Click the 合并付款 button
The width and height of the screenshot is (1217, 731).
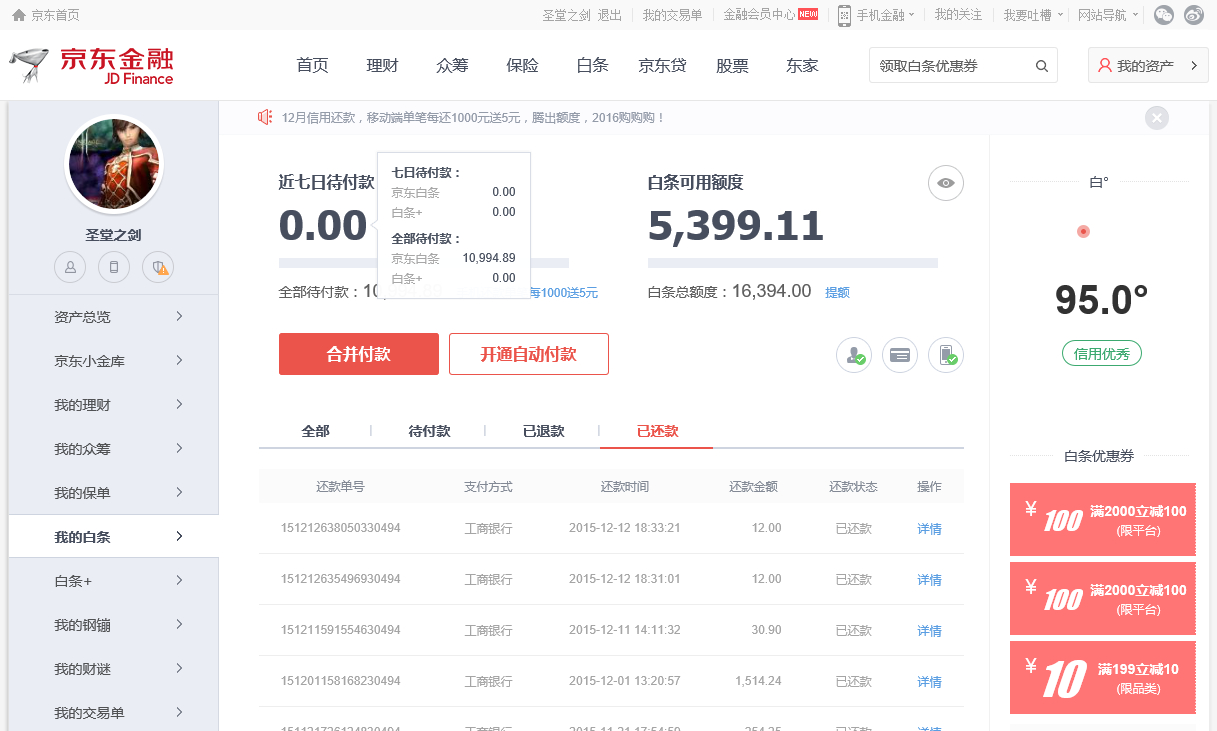tap(359, 354)
